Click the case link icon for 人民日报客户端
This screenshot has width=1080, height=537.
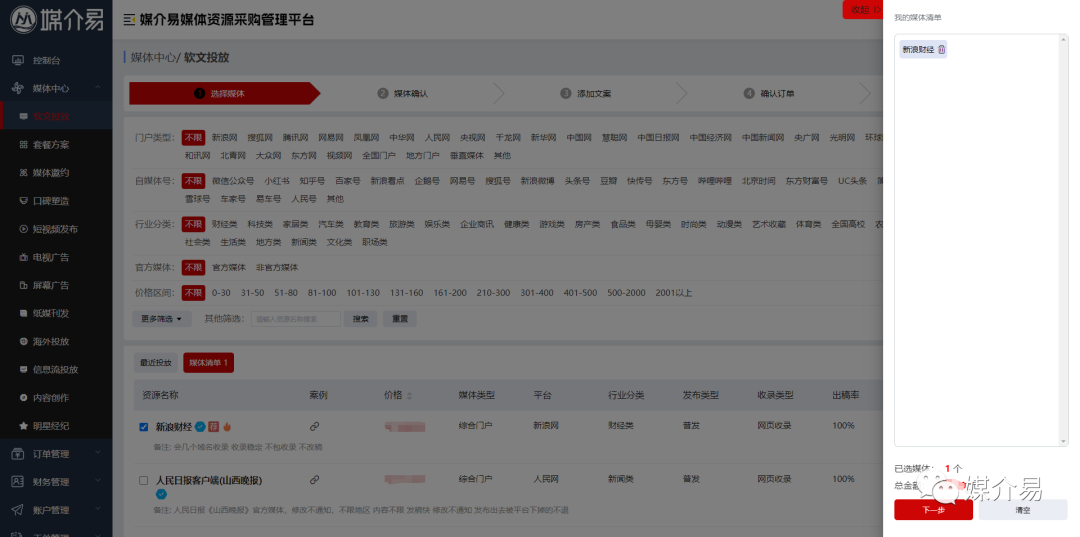pyautogui.click(x=315, y=480)
